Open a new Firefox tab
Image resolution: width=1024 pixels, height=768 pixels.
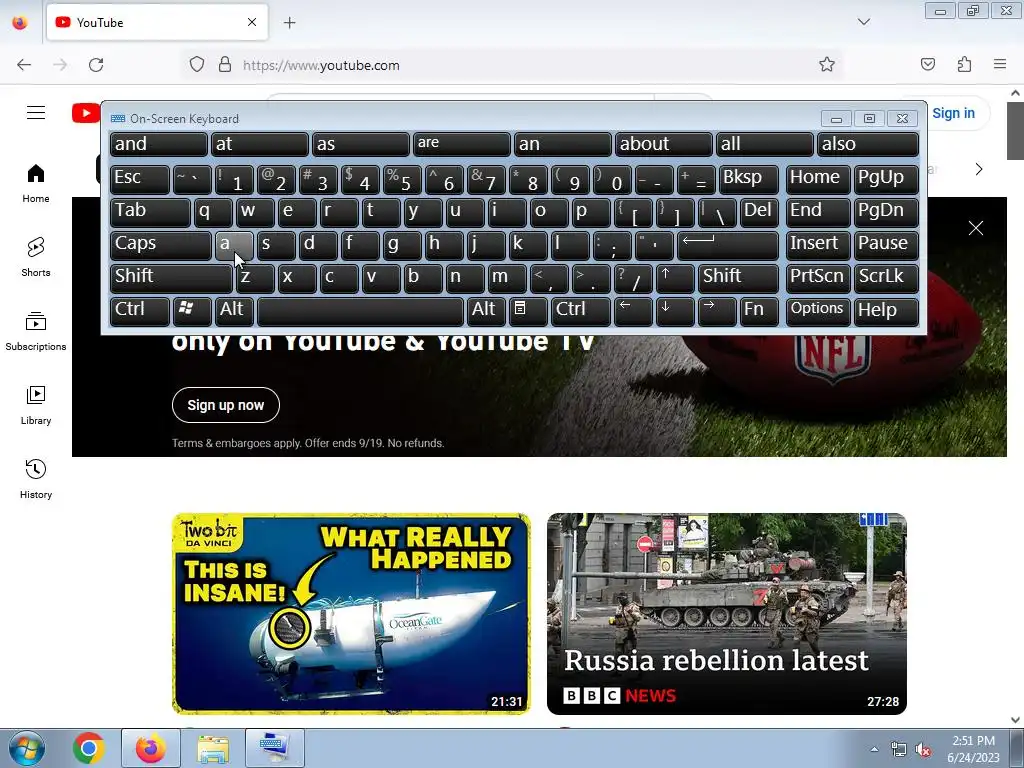(290, 23)
